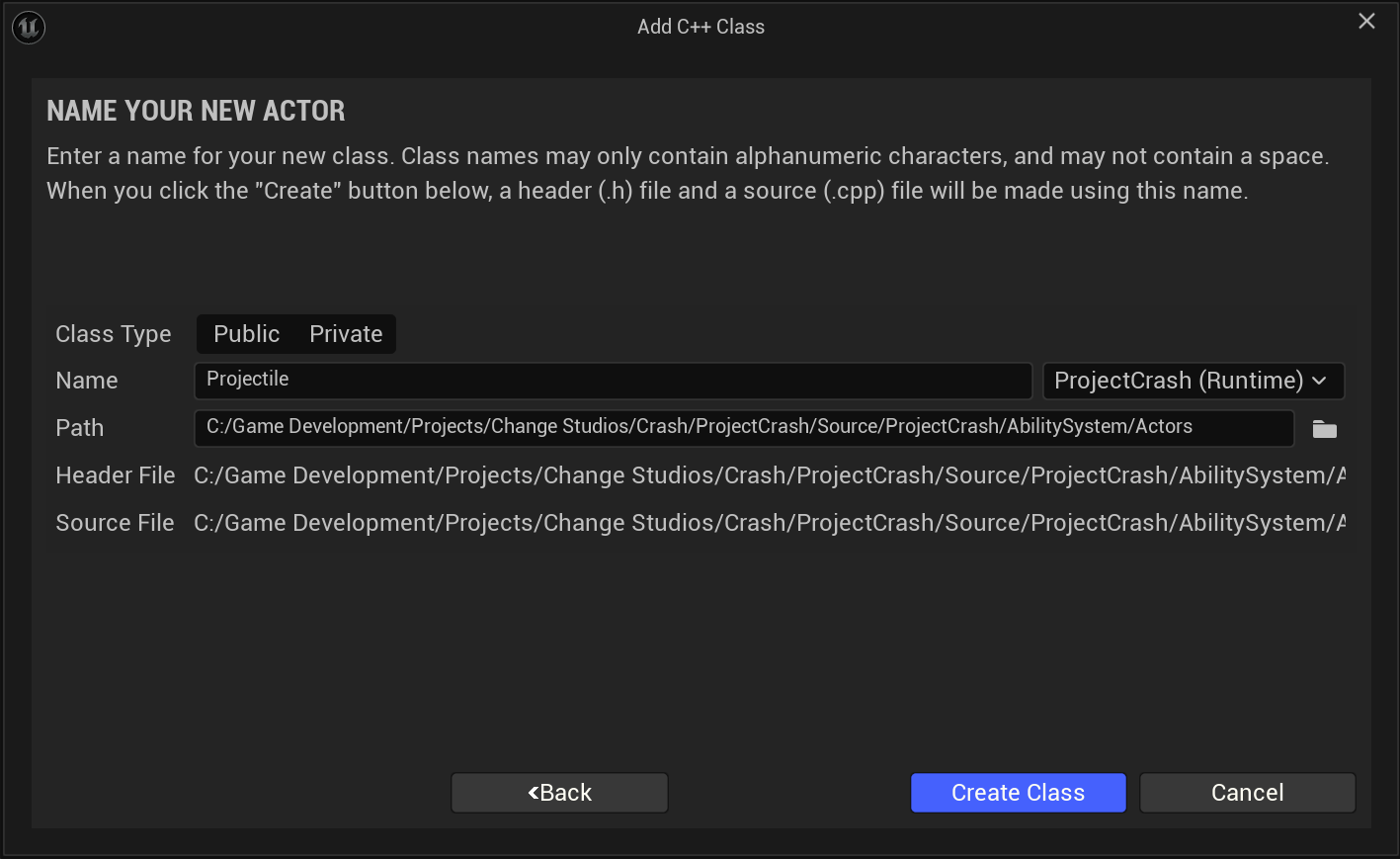The width and height of the screenshot is (1400, 859).
Task: Click the 'NAME YOUR NEW ACTOR' heading
Action: coord(196,111)
